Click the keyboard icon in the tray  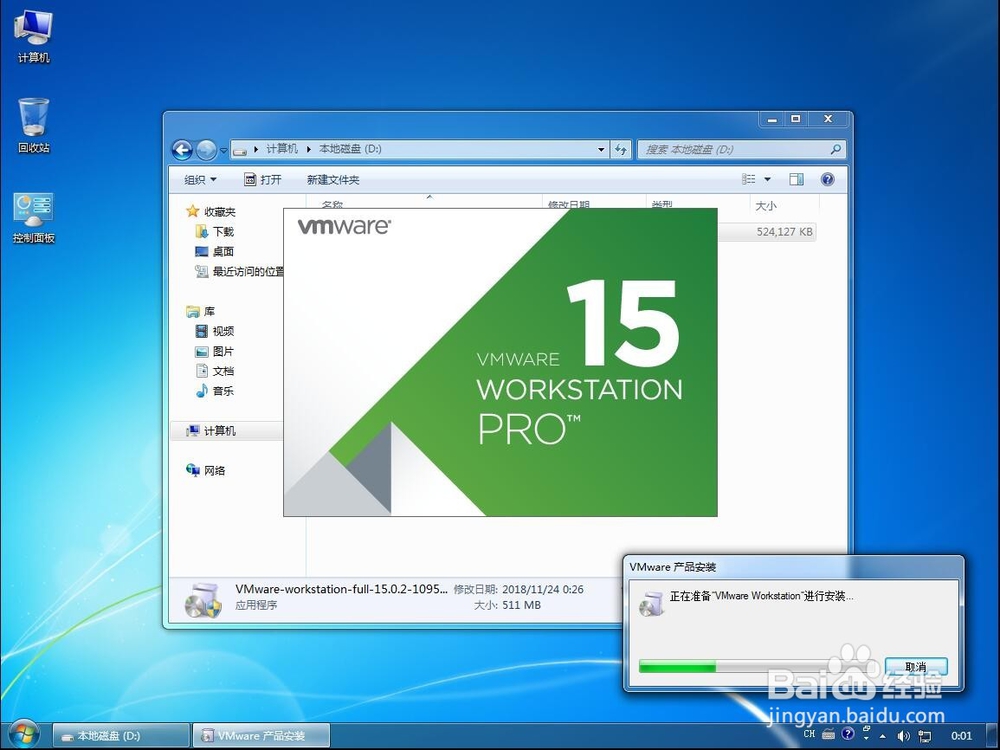[x=828, y=734]
